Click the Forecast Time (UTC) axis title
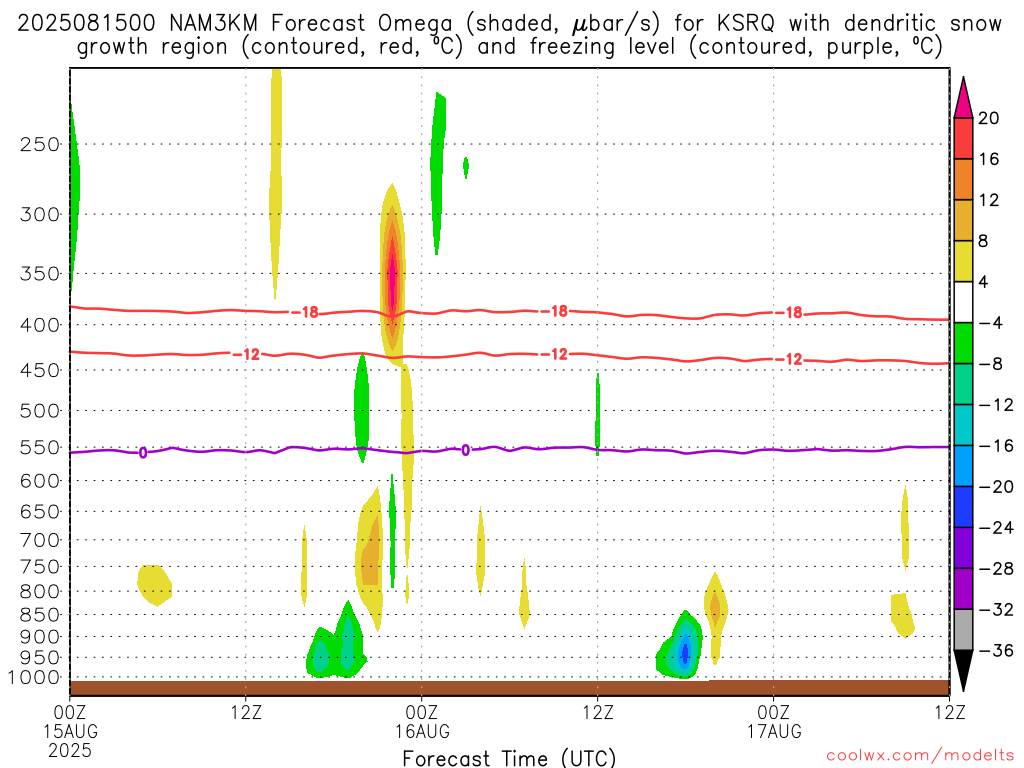The width and height of the screenshot is (1024, 768). [x=509, y=758]
